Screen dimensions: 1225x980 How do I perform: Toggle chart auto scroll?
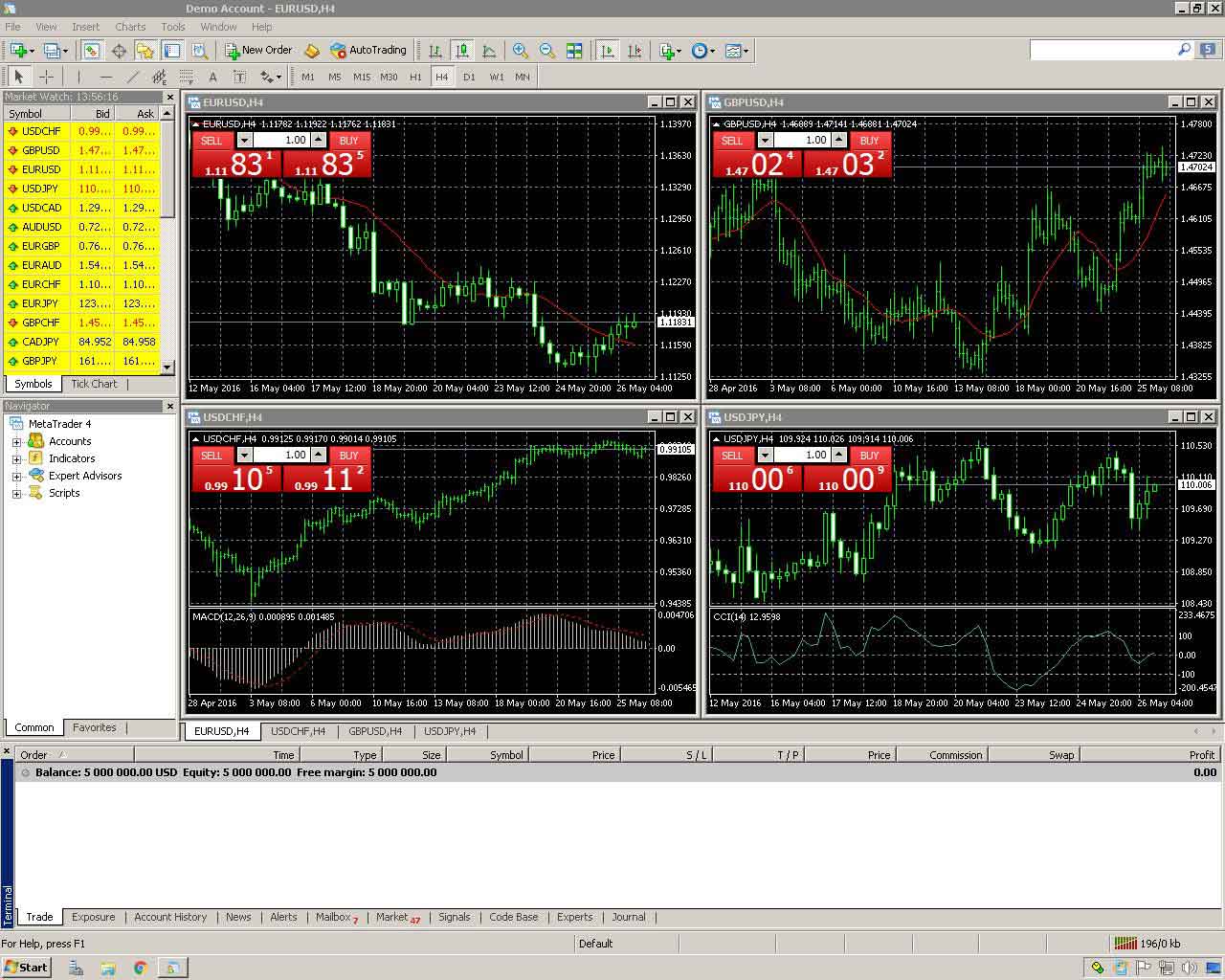point(607,51)
